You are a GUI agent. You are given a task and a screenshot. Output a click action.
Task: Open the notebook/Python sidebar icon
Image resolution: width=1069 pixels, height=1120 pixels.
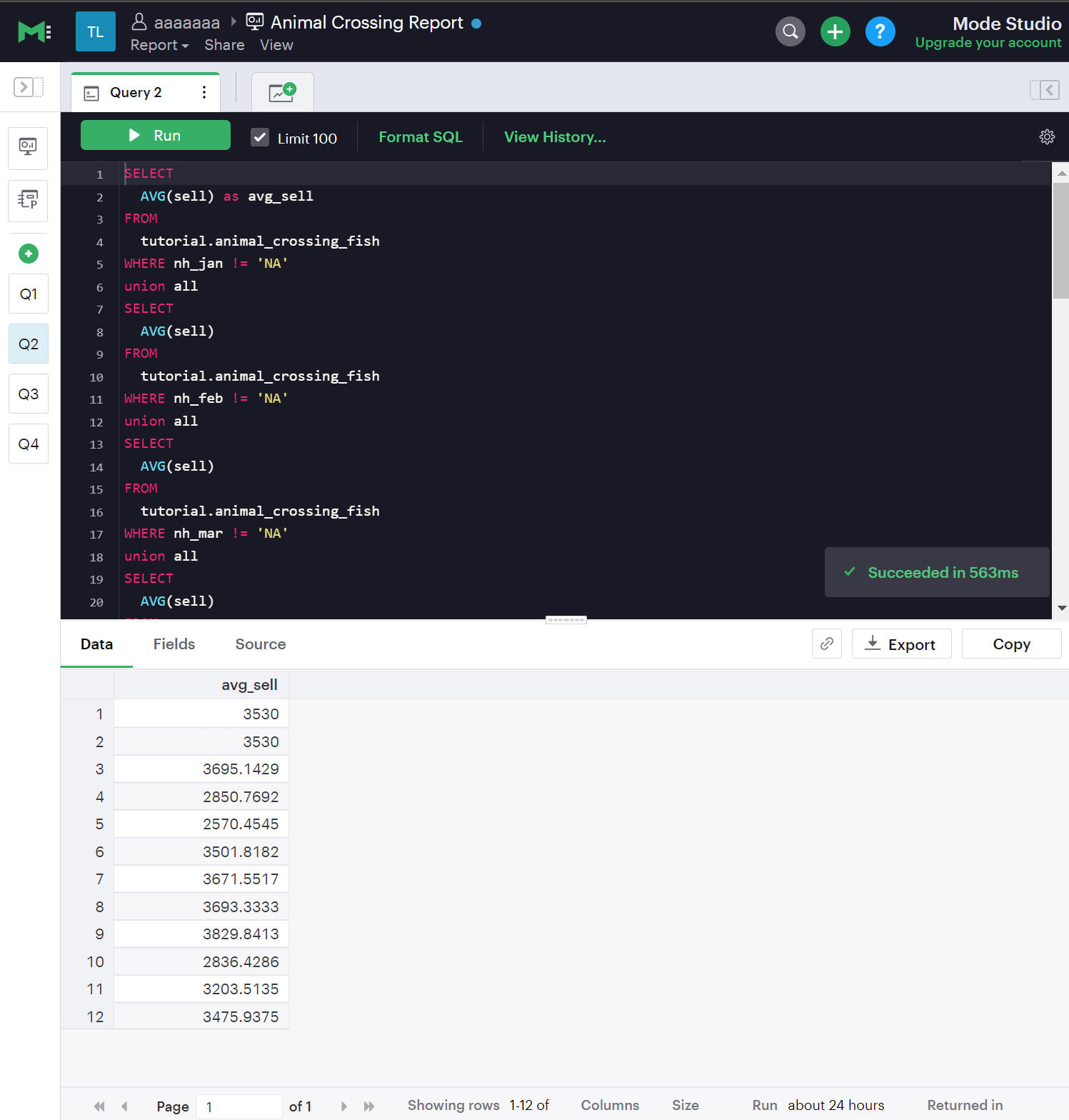click(x=28, y=200)
